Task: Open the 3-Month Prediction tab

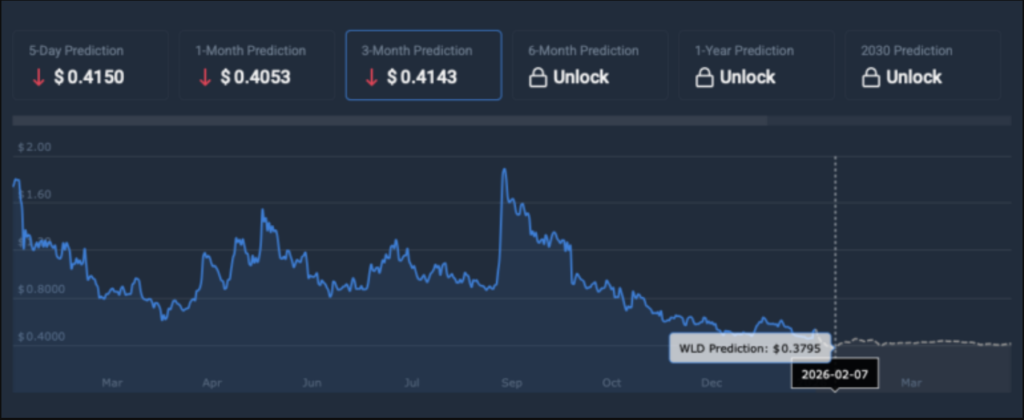Action: (423, 65)
